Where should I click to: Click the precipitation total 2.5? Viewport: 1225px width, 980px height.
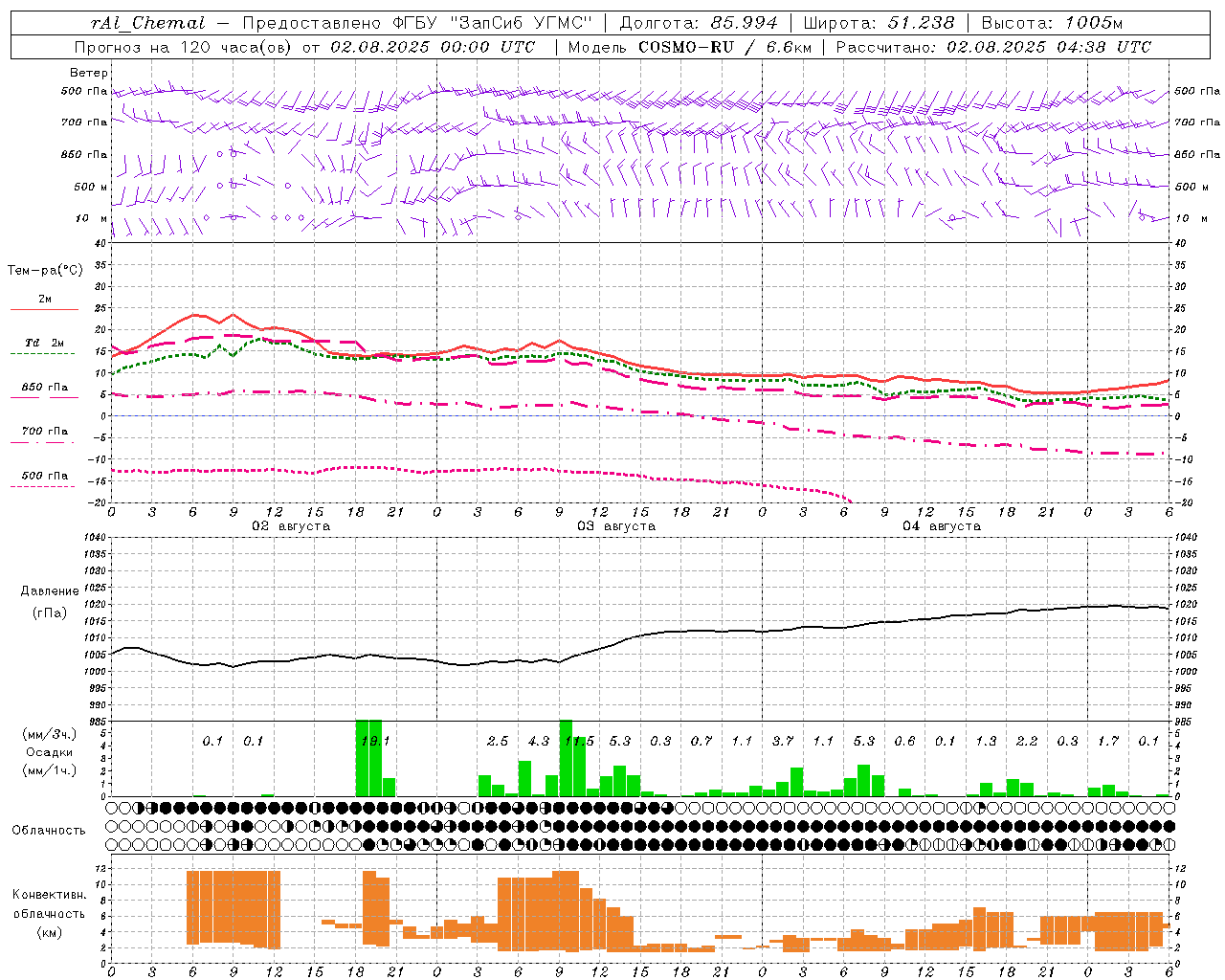tap(498, 742)
